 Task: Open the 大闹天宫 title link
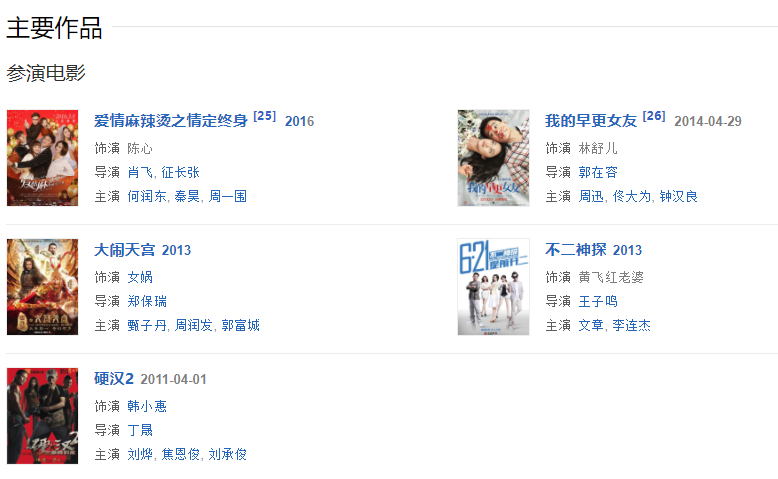(125, 250)
